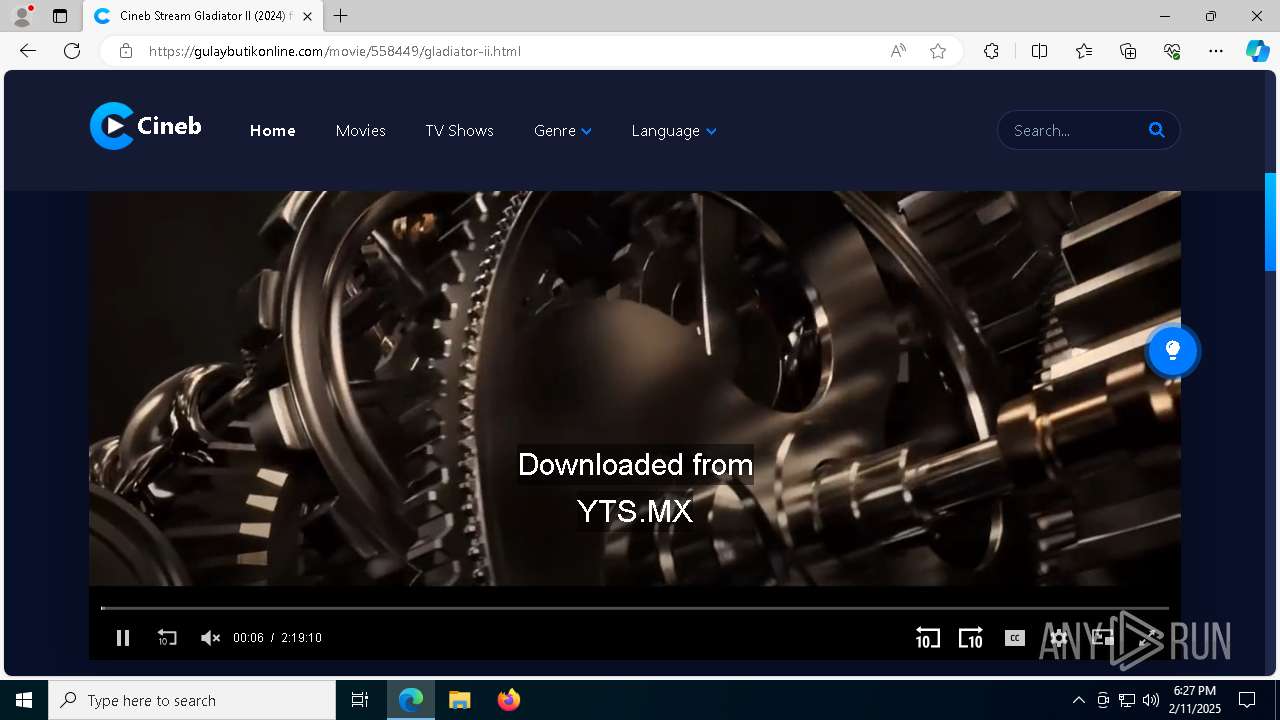Go to Home in site navigation

pyautogui.click(x=272, y=131)
